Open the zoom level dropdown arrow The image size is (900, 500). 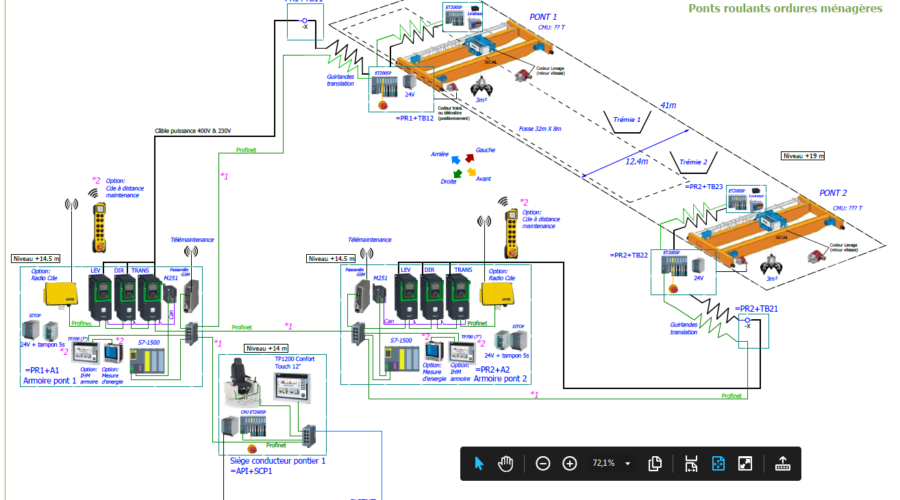click(628, 463)
